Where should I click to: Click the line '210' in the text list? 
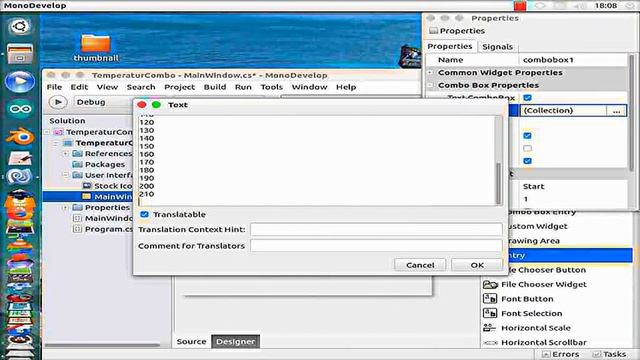pyautogui.click(x=147, y=194)
